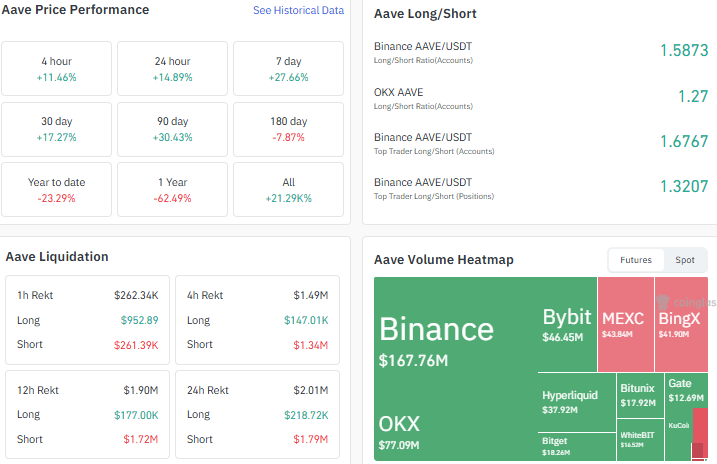
Task: Select the 90 day performance card
Action: [x=172, y=129]
